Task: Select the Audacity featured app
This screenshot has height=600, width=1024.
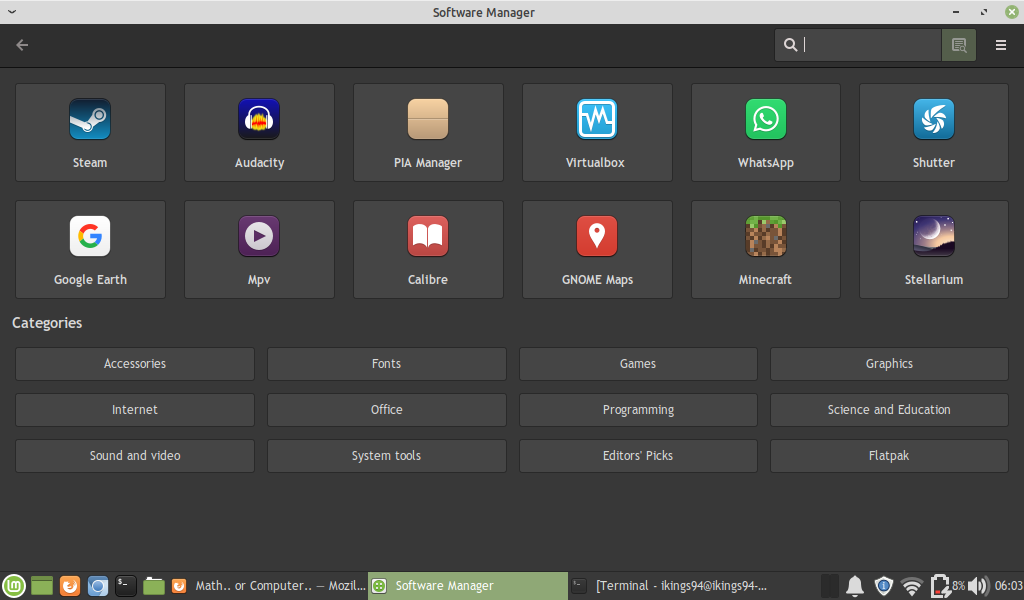Action: coord(259,132)
